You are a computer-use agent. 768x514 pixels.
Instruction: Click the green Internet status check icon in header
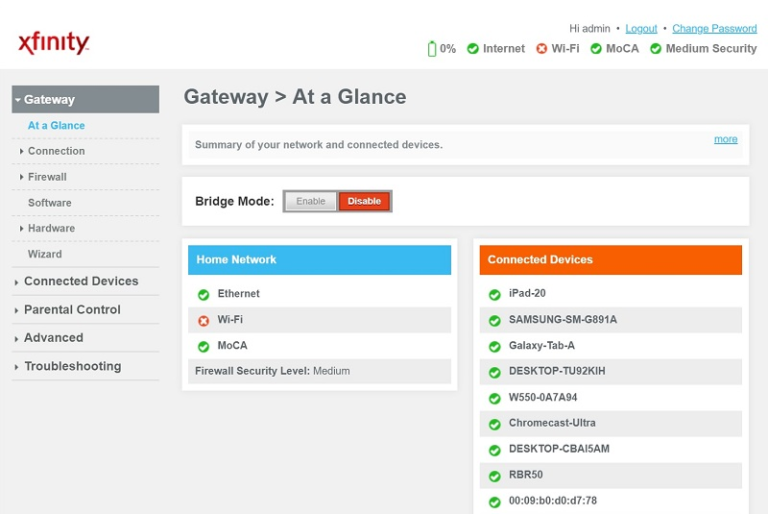pyautogui.click(x=473, y=49)
